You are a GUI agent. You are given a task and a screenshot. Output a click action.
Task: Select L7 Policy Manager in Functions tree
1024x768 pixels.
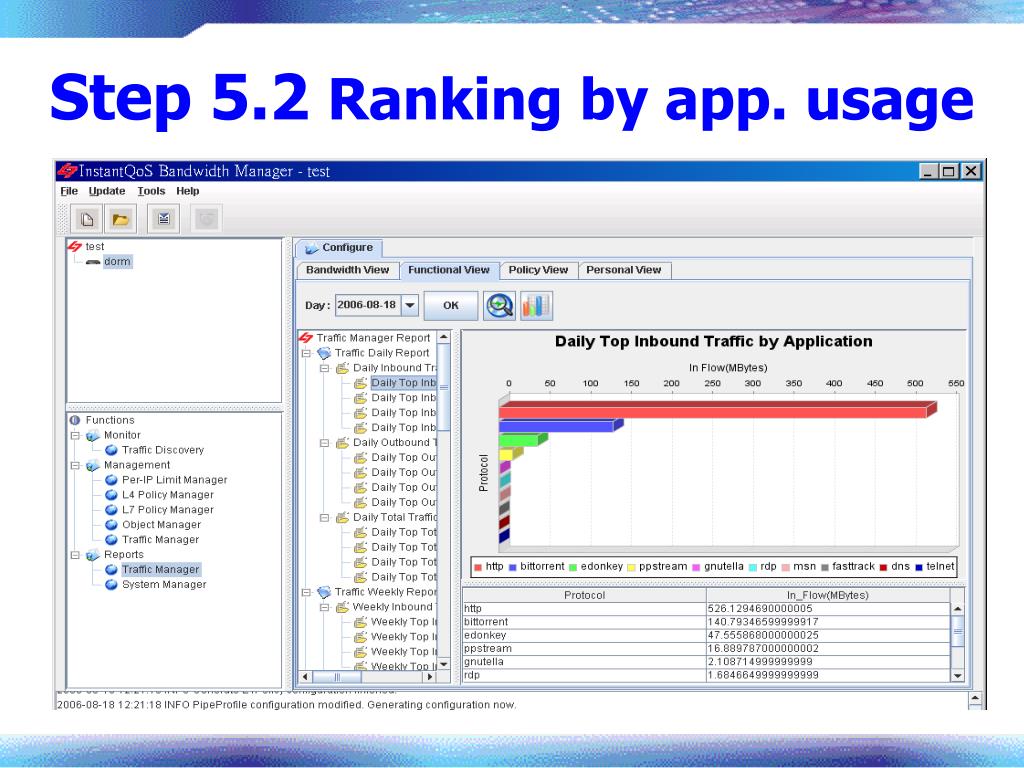pos(167,510)
